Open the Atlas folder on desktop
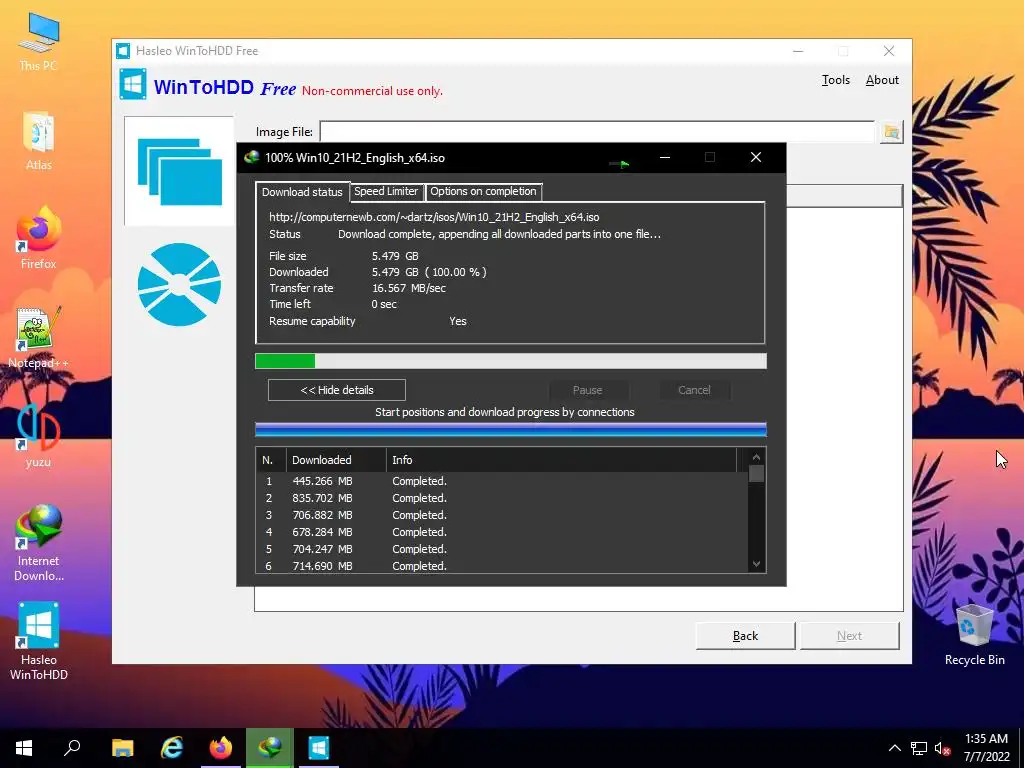This screenshot has width=1024, height=768. 39,141
